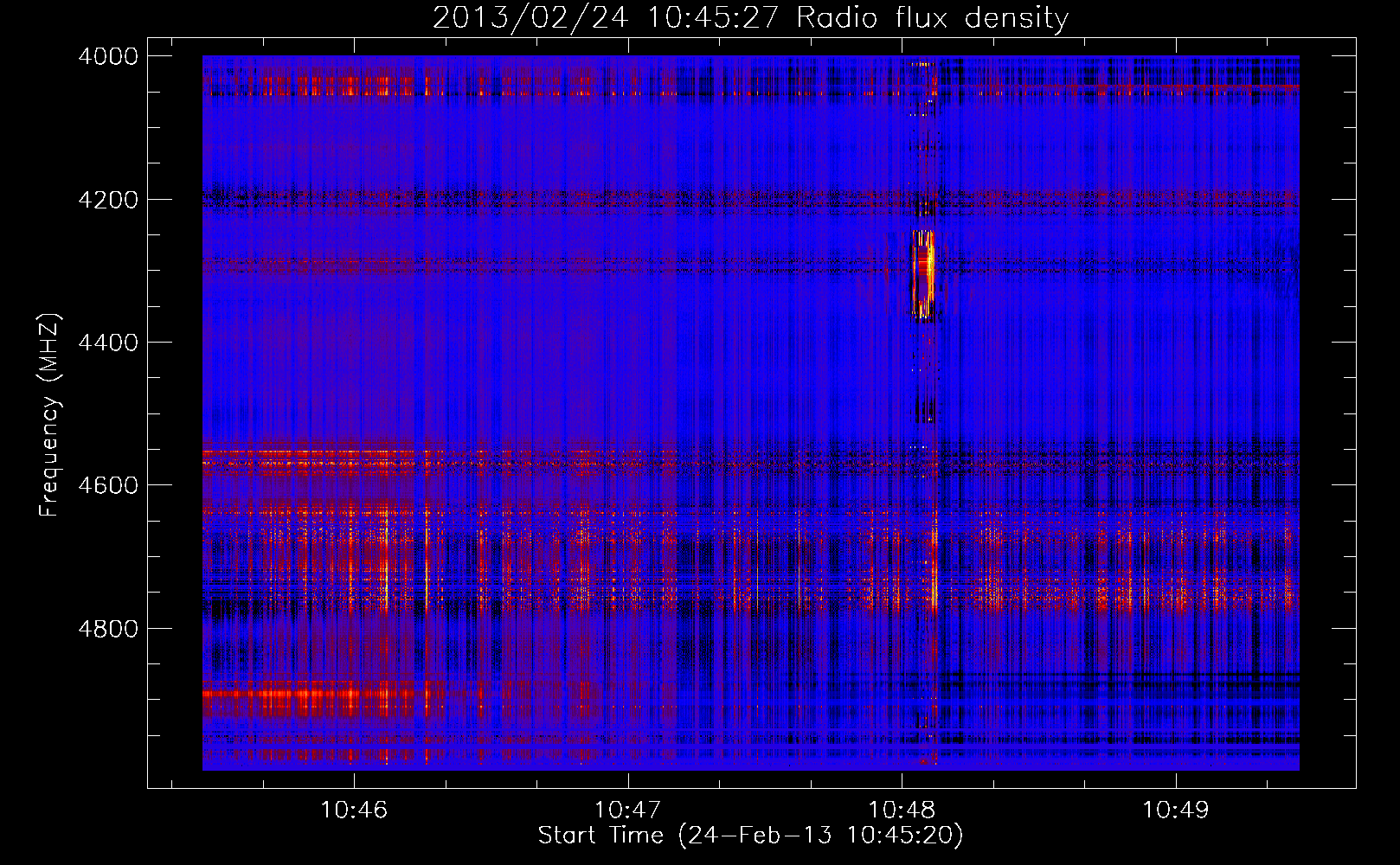1400x865 pixels.
Task: Select the 4000 frequency tick label
Action: (108, 56)
